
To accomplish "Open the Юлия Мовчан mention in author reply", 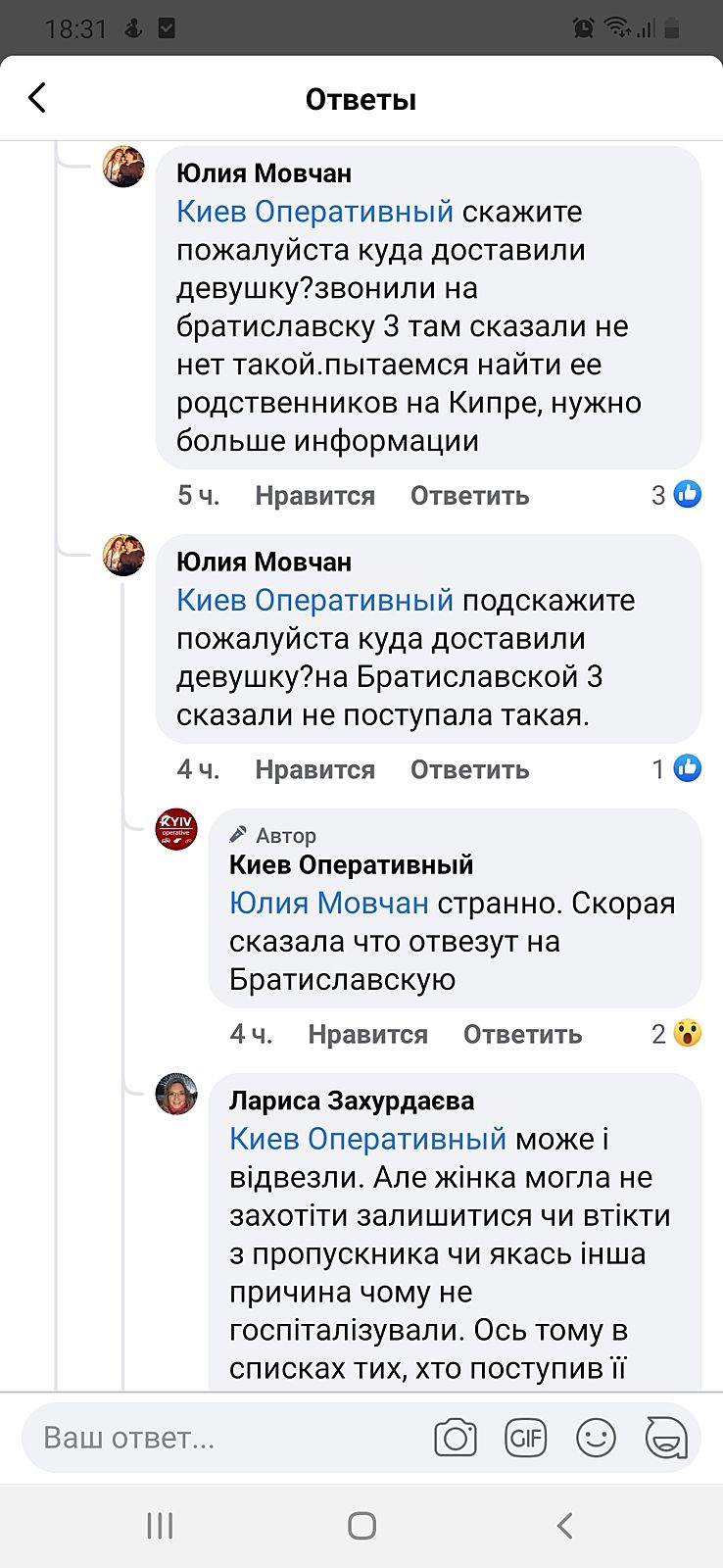I will pyautogui.click(x=329, y=903).
